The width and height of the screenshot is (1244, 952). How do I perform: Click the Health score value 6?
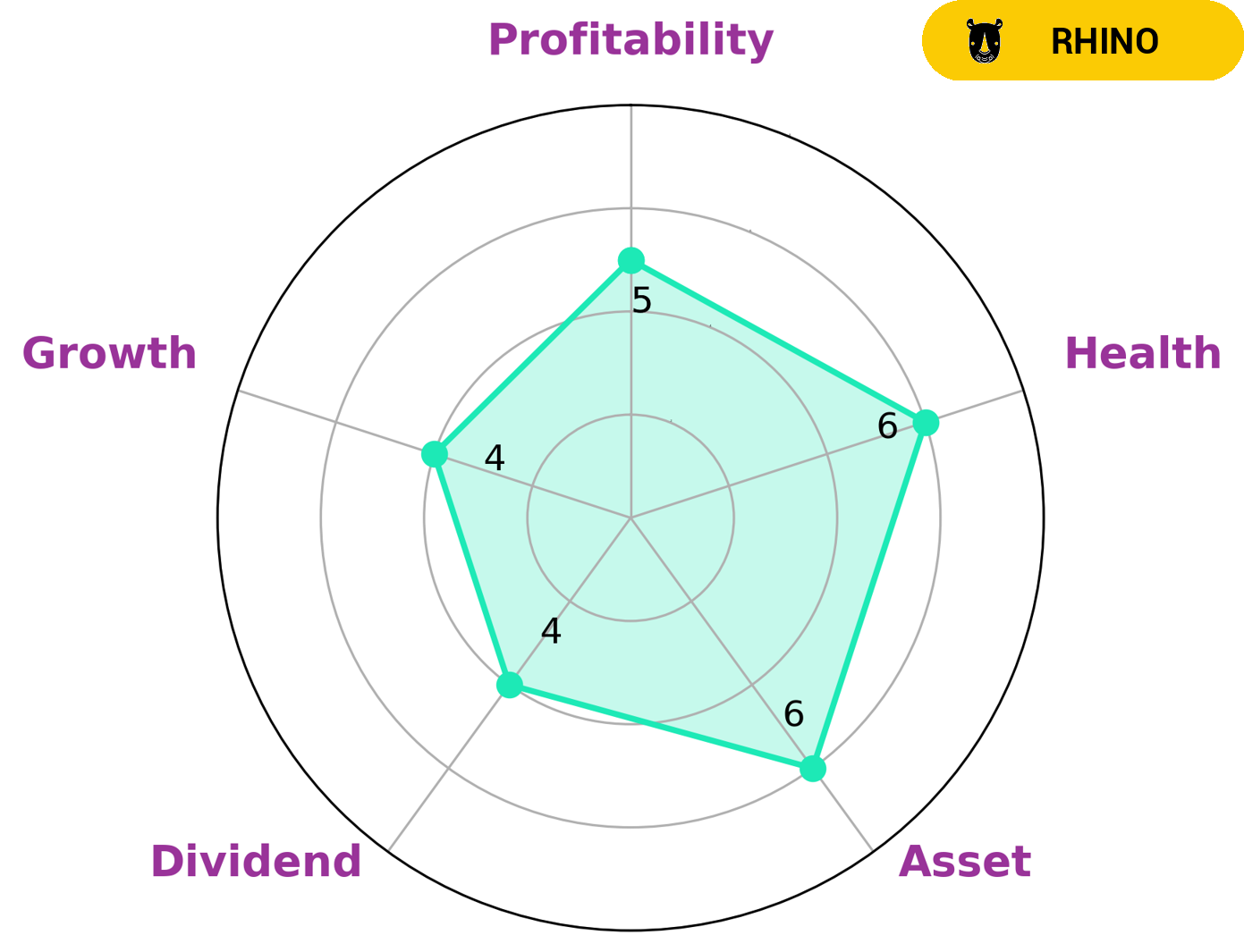click(887, 427)
